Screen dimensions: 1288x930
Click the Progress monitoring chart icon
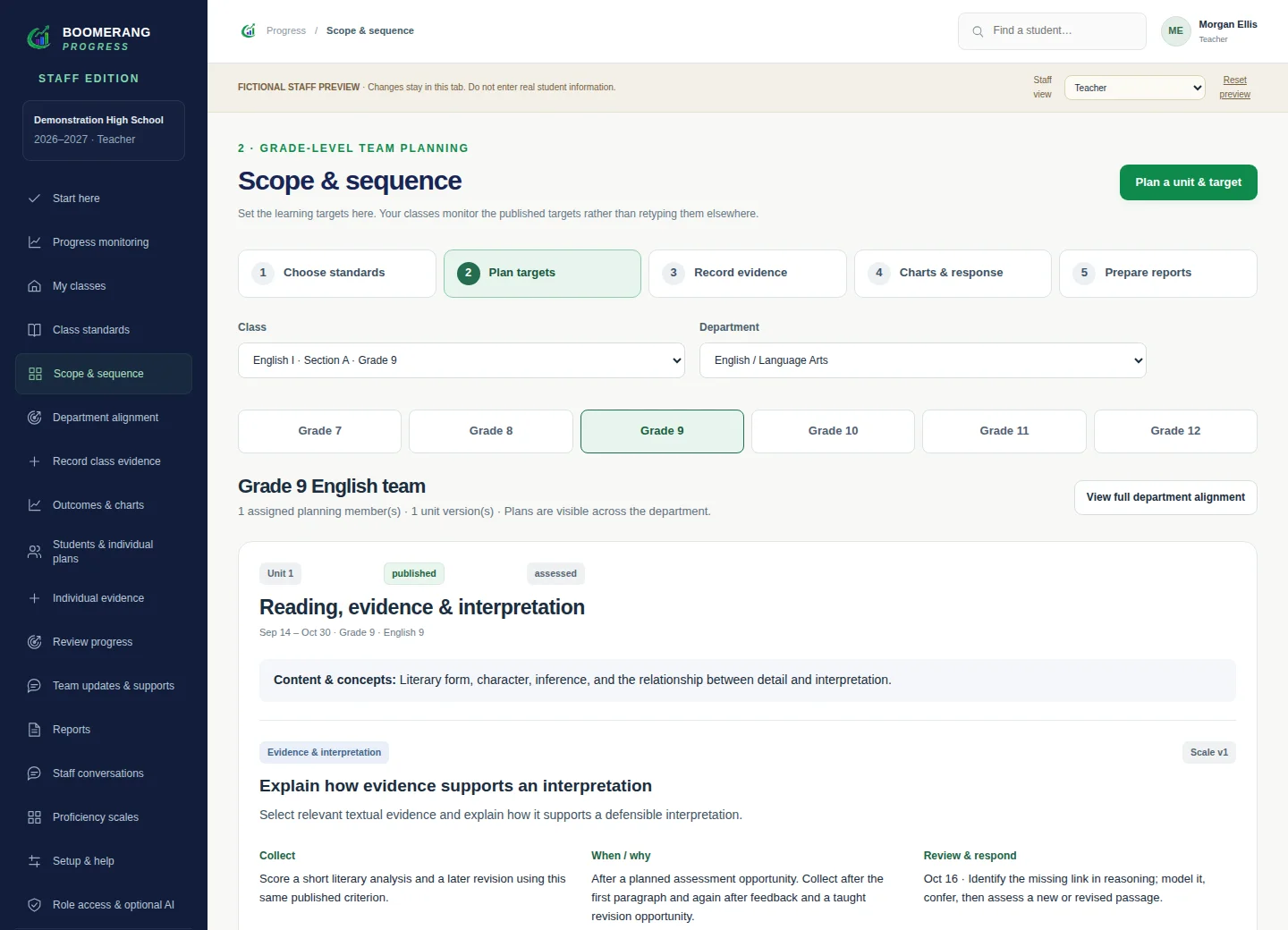point(34,242)
